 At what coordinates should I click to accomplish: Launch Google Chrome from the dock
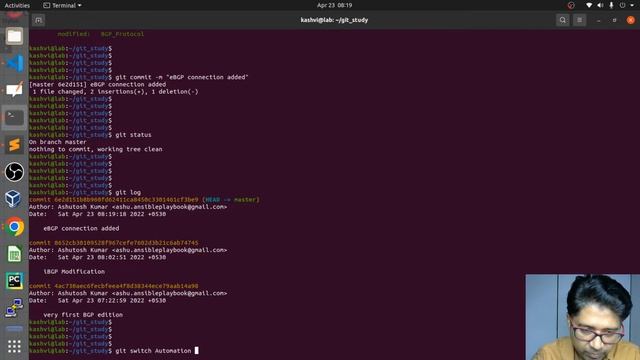(14, 227)
